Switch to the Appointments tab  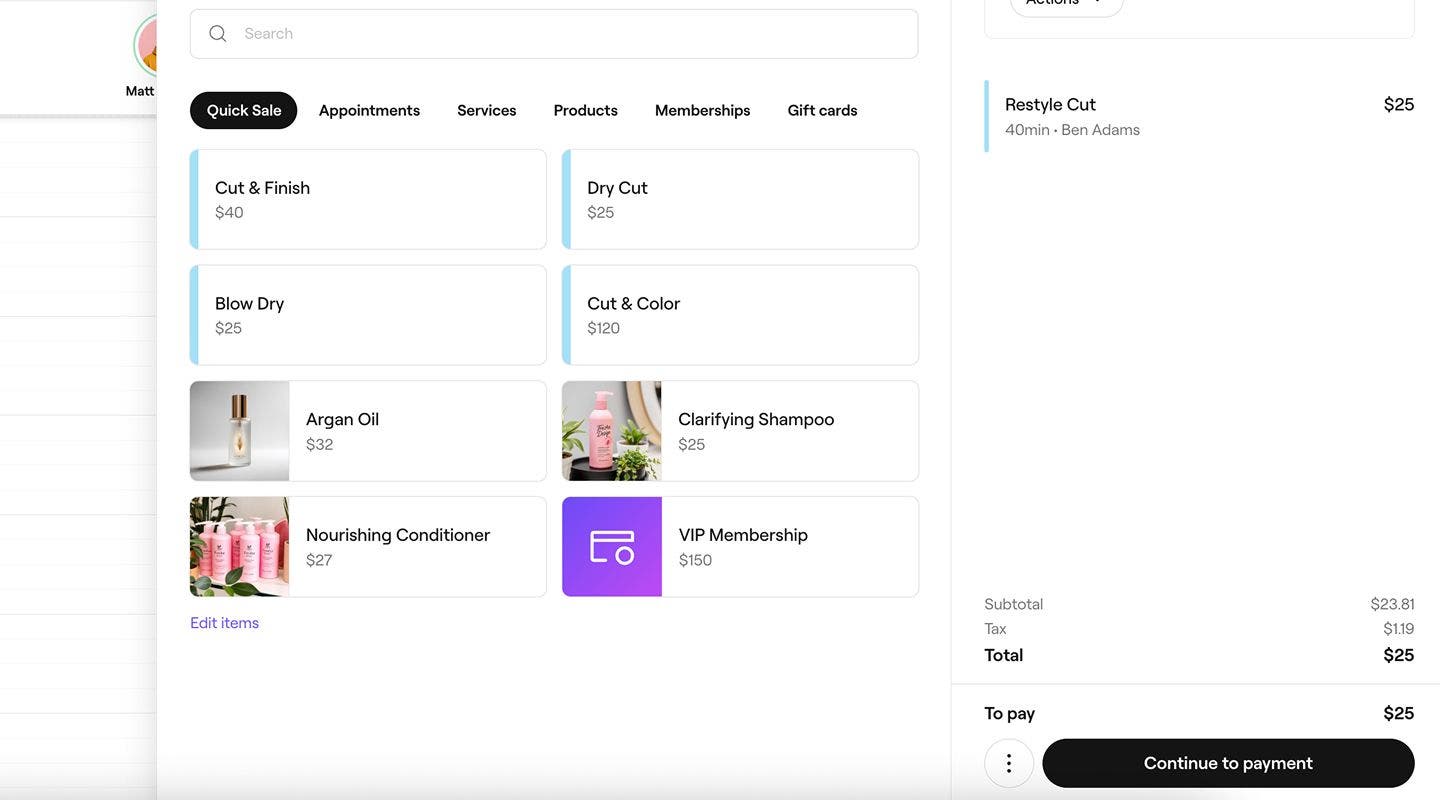(369, 111)
